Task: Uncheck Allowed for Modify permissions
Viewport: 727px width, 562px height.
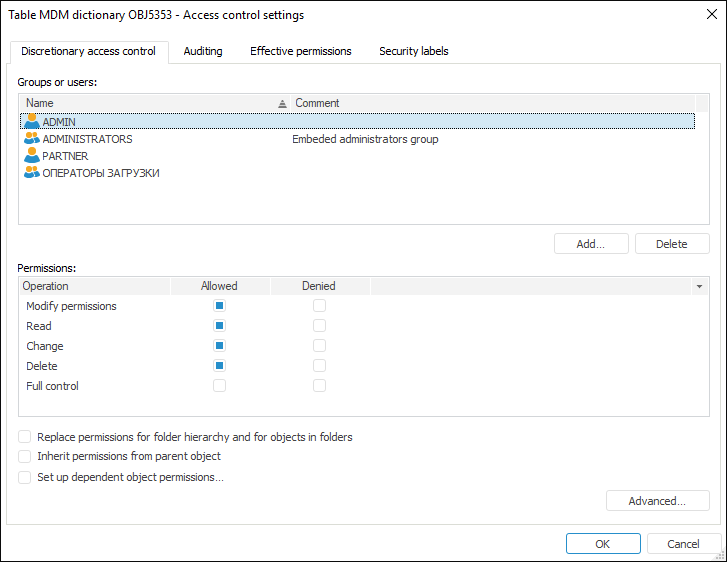Action: coord(220,306)
